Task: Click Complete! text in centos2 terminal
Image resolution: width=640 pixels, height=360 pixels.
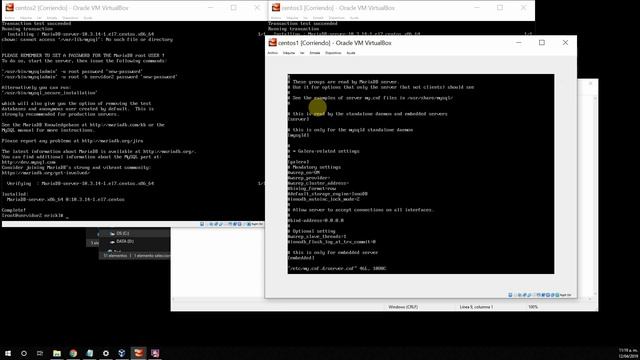Action: (13, 210)
